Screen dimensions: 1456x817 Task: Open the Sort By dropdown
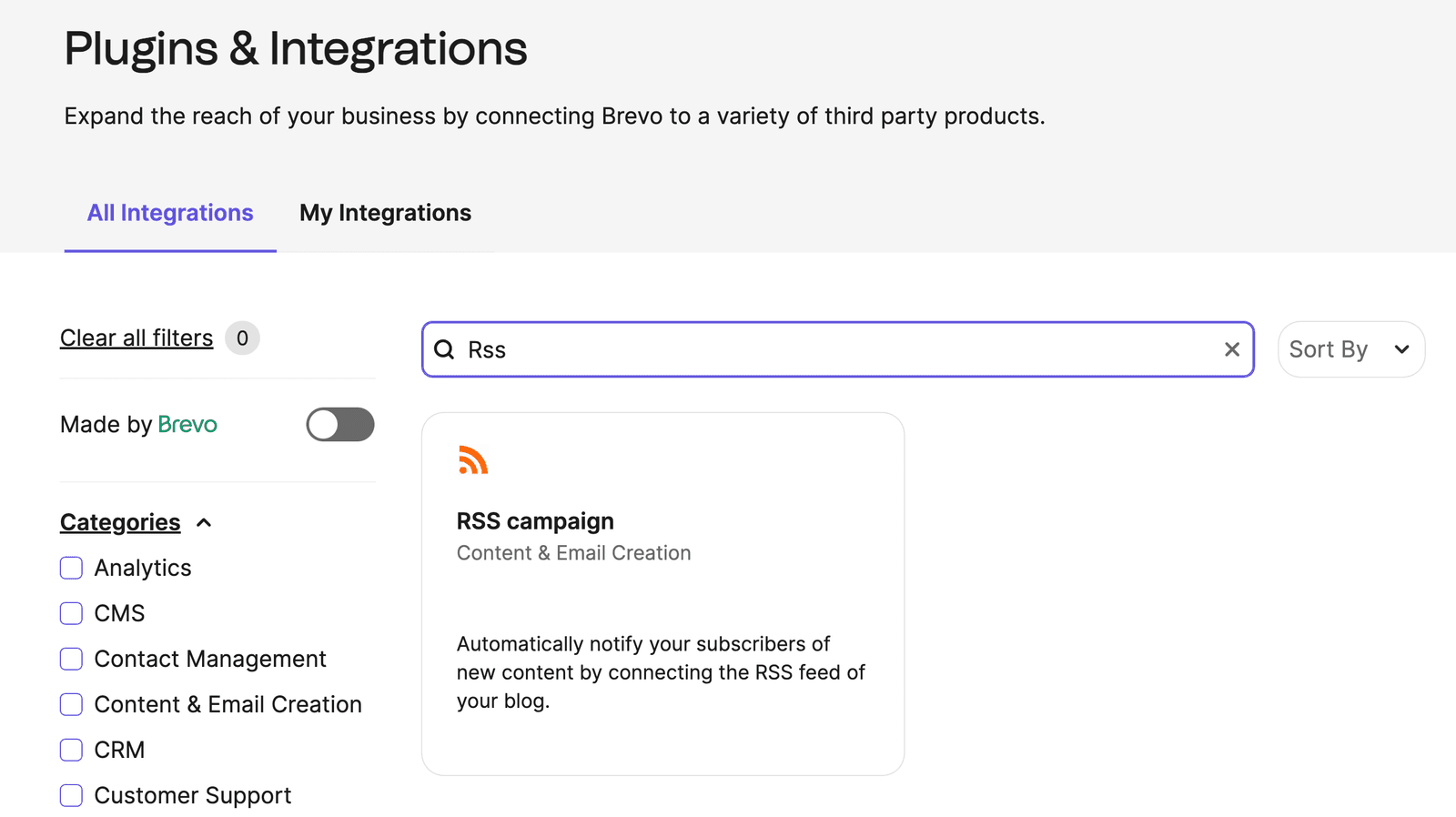(1351, 349)
